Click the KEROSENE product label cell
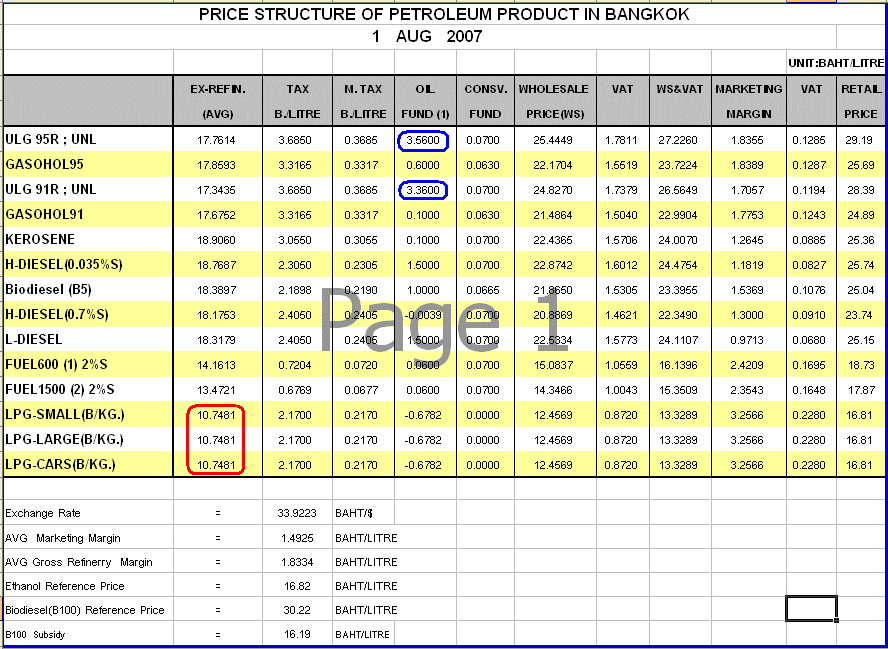The width and height of the screenshot is (888, 649). tap(40, 240)
